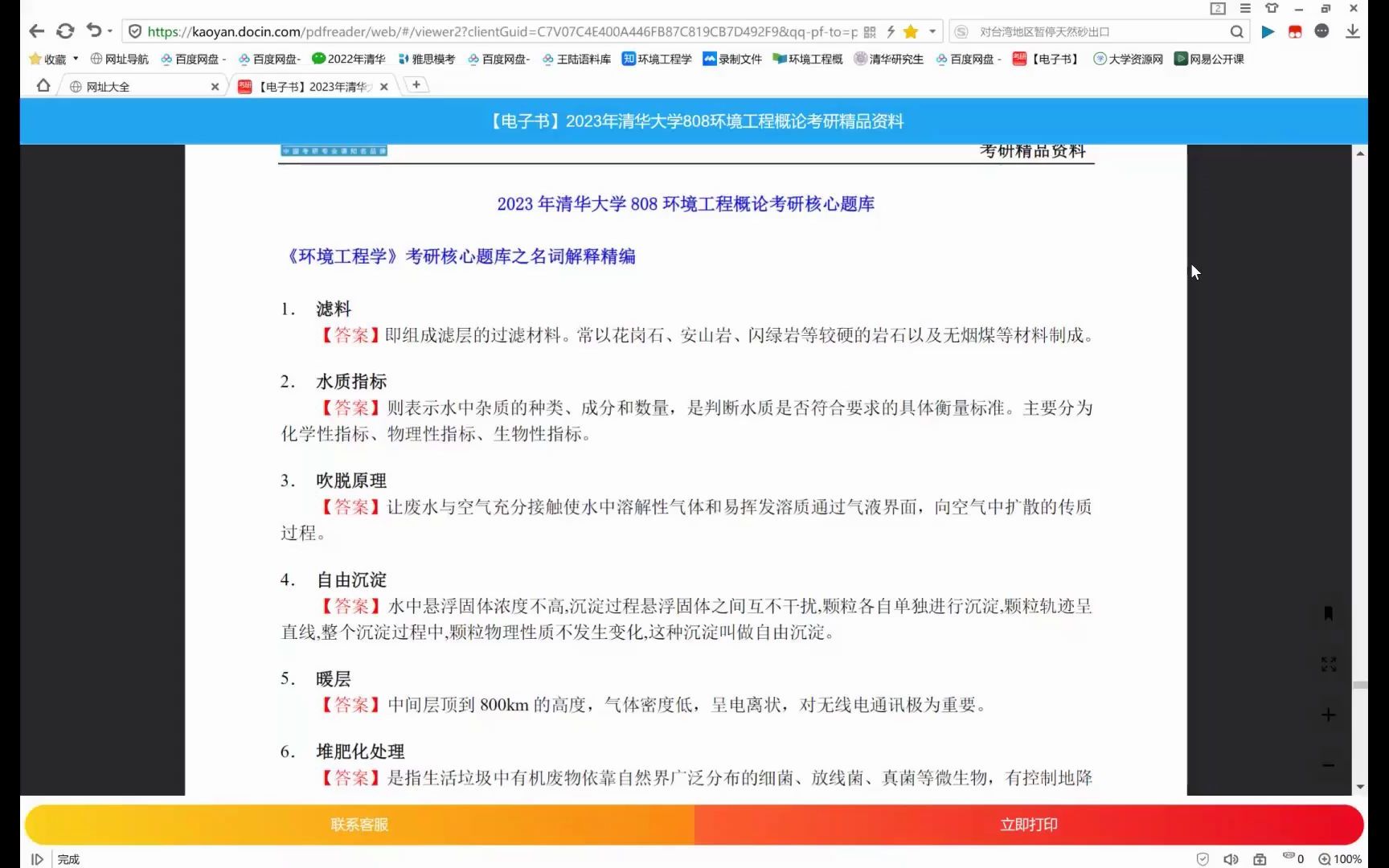The image size is (1389, 868).
Task: Click the bookmark icon in viewer sidebar
Action: (x=1328, y=613)
